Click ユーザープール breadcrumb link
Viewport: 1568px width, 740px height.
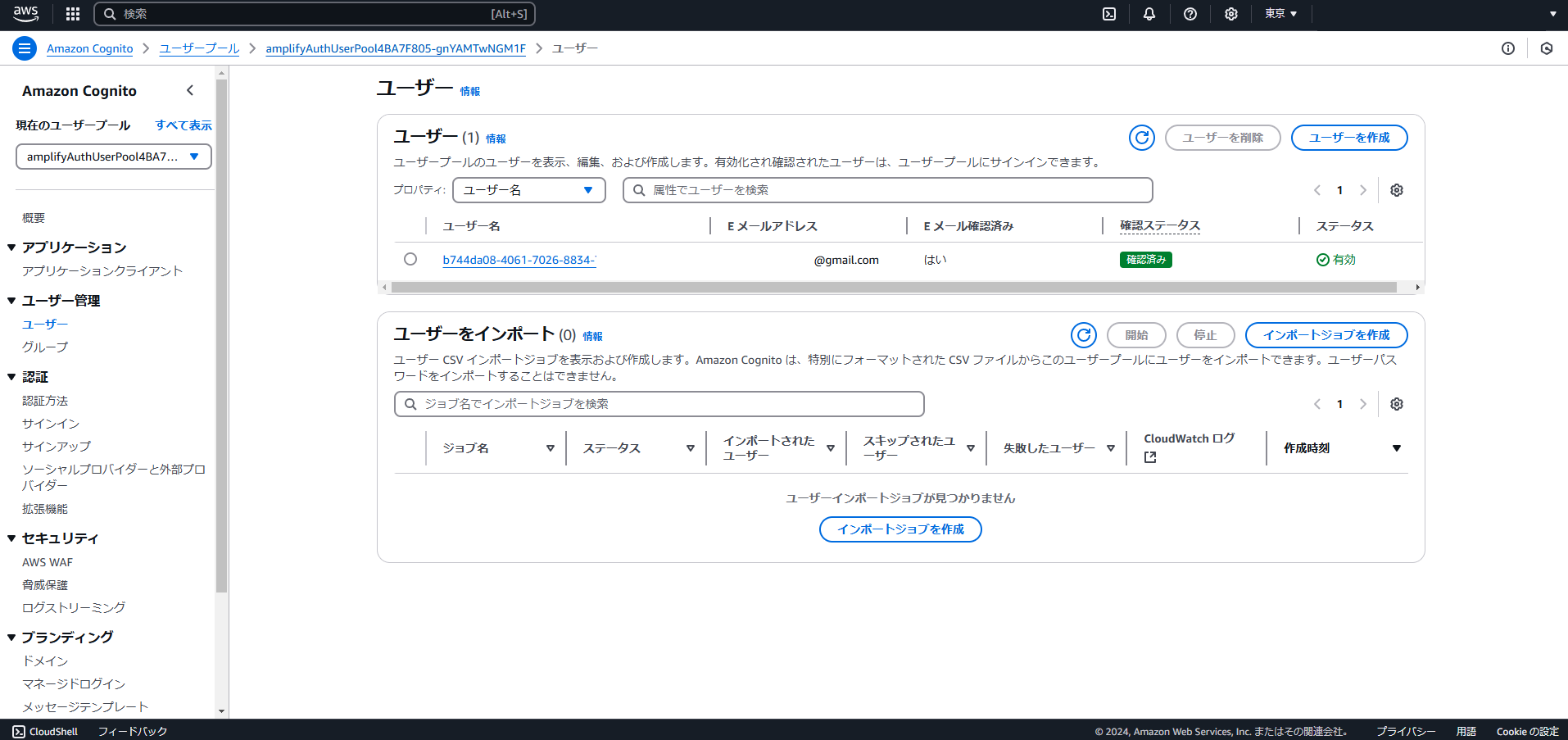point(199,48)
